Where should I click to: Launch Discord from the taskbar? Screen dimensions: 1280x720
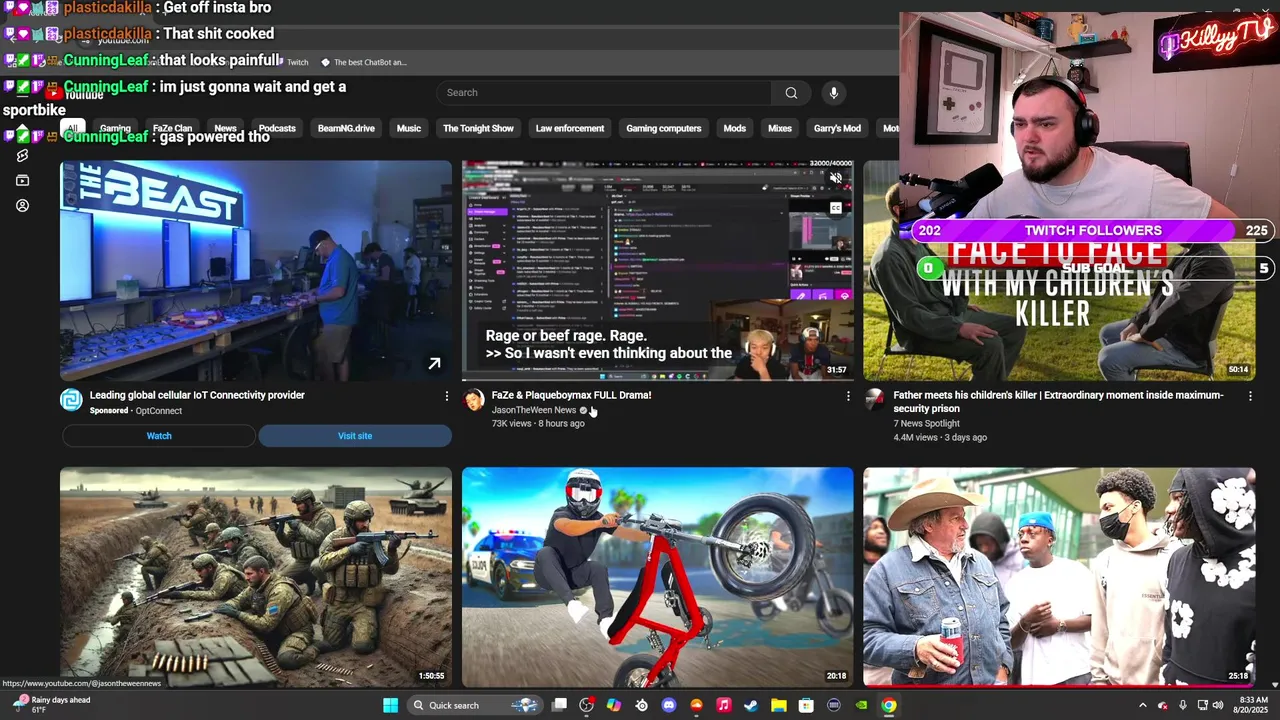(669, 705)
